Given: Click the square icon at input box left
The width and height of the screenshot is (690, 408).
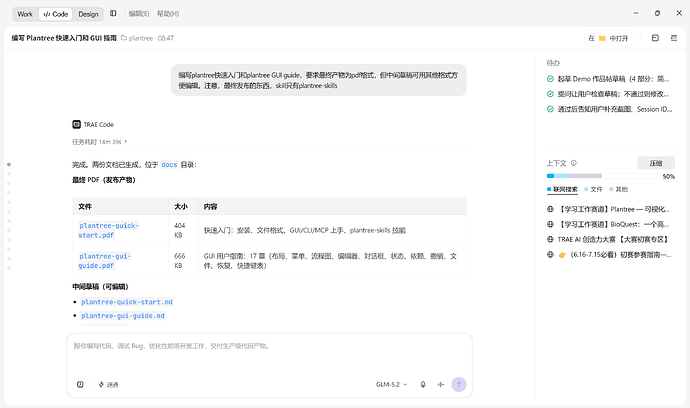Looking at the screenshot, I should coord(80,384).
